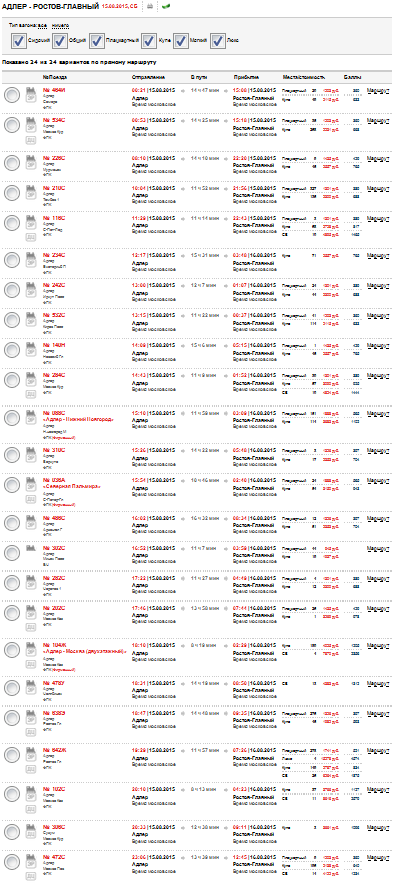Click the printer icon beside the route title
The height and width of the screenshot is (887, 398).
tap(150, 7)
